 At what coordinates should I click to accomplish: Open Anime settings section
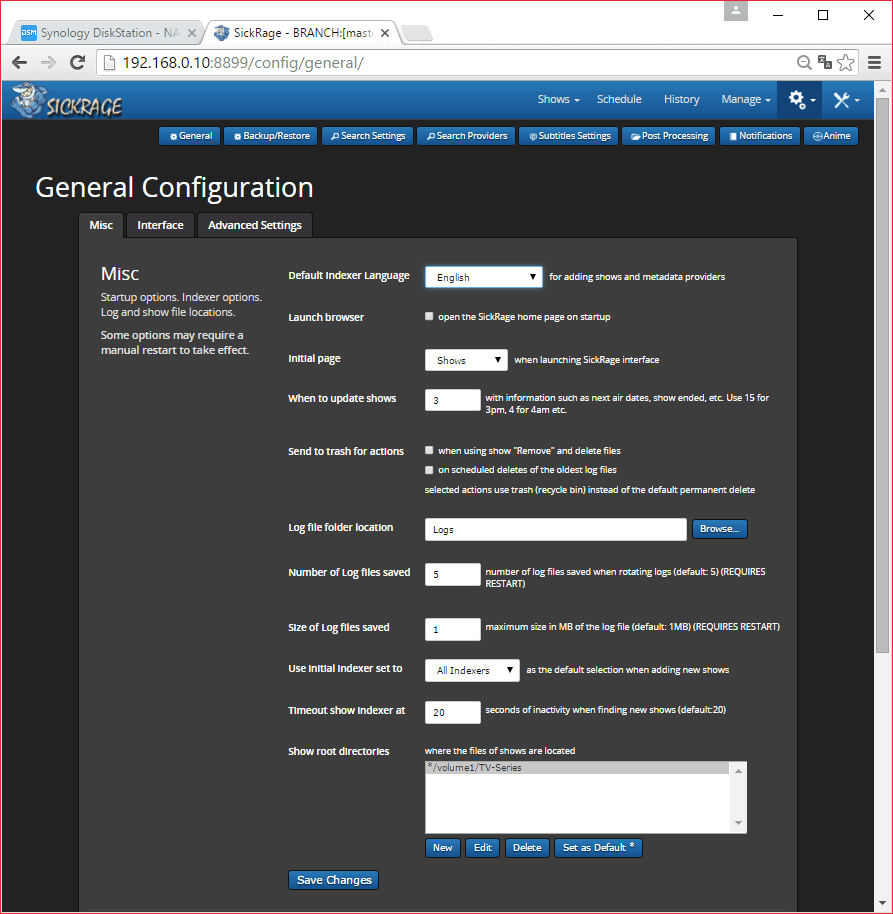click(831, 136)
